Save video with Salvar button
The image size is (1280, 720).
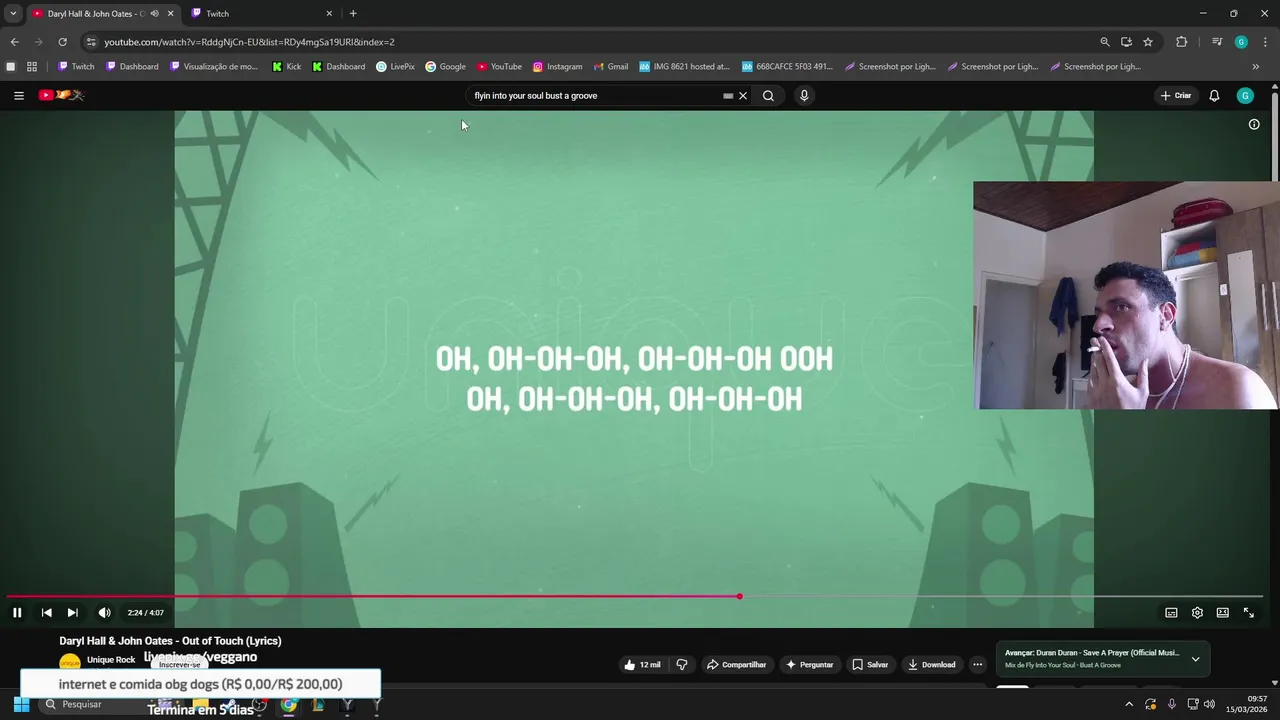[870, 665]
